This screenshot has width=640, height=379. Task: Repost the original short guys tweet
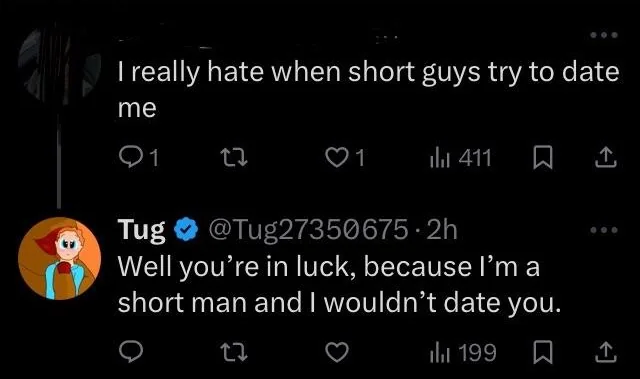click(x=234, y=157)
